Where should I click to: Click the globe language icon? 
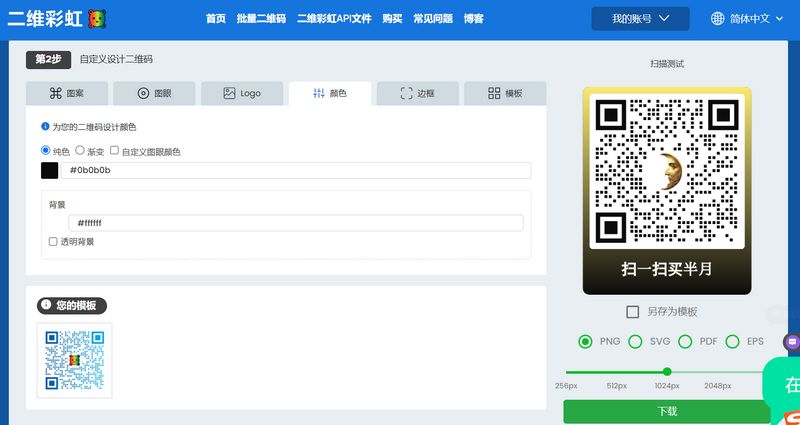click(x=718, y=18)
